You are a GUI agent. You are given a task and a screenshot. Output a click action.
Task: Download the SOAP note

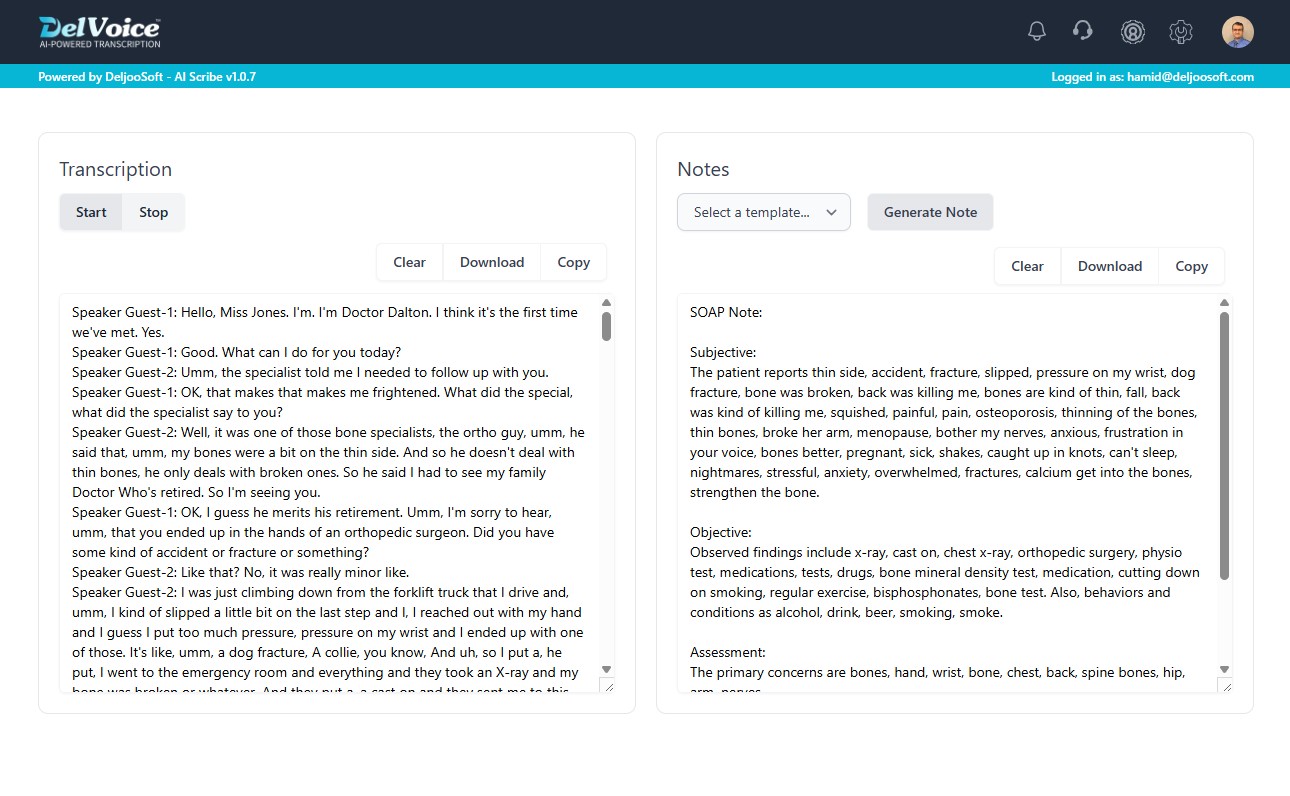click(1109, 266)
